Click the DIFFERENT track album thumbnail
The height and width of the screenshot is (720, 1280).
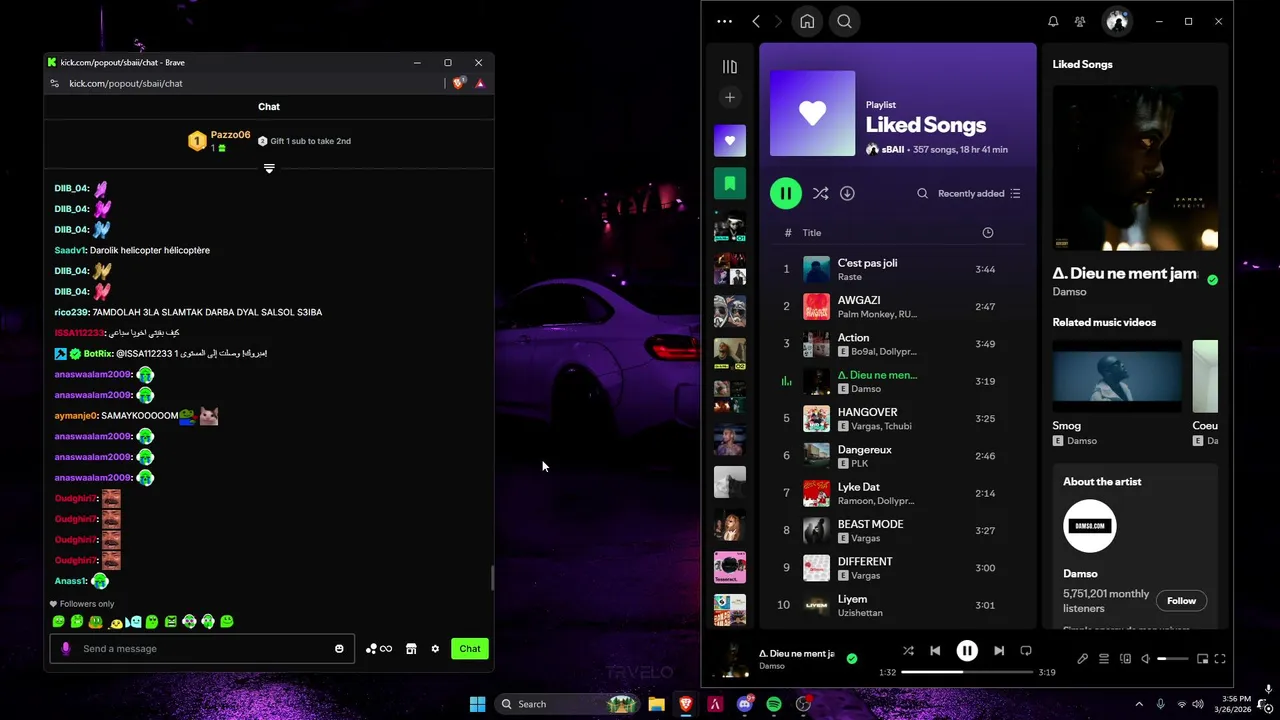tap(817, 568)
